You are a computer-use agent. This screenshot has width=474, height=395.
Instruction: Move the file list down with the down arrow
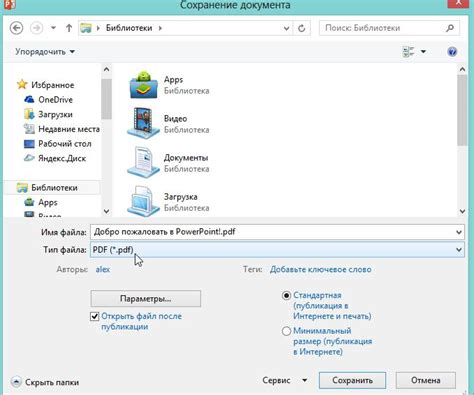click(x=462, y=211)
